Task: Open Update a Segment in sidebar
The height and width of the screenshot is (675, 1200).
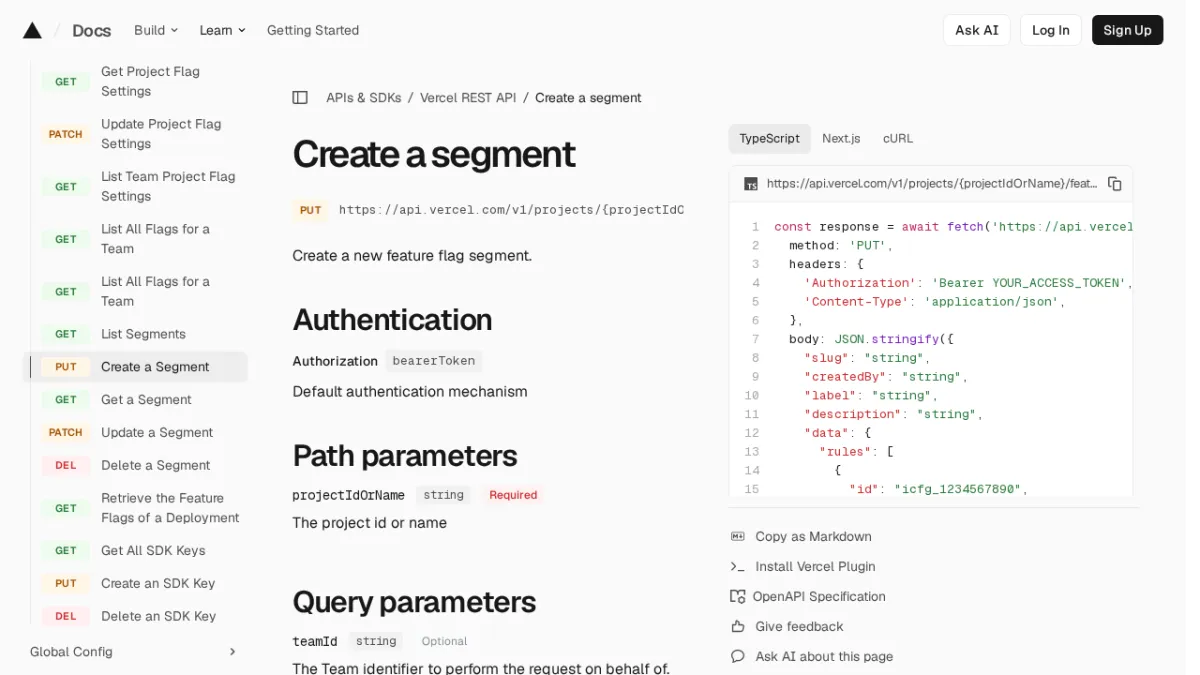Action: [x=135, y=433]
